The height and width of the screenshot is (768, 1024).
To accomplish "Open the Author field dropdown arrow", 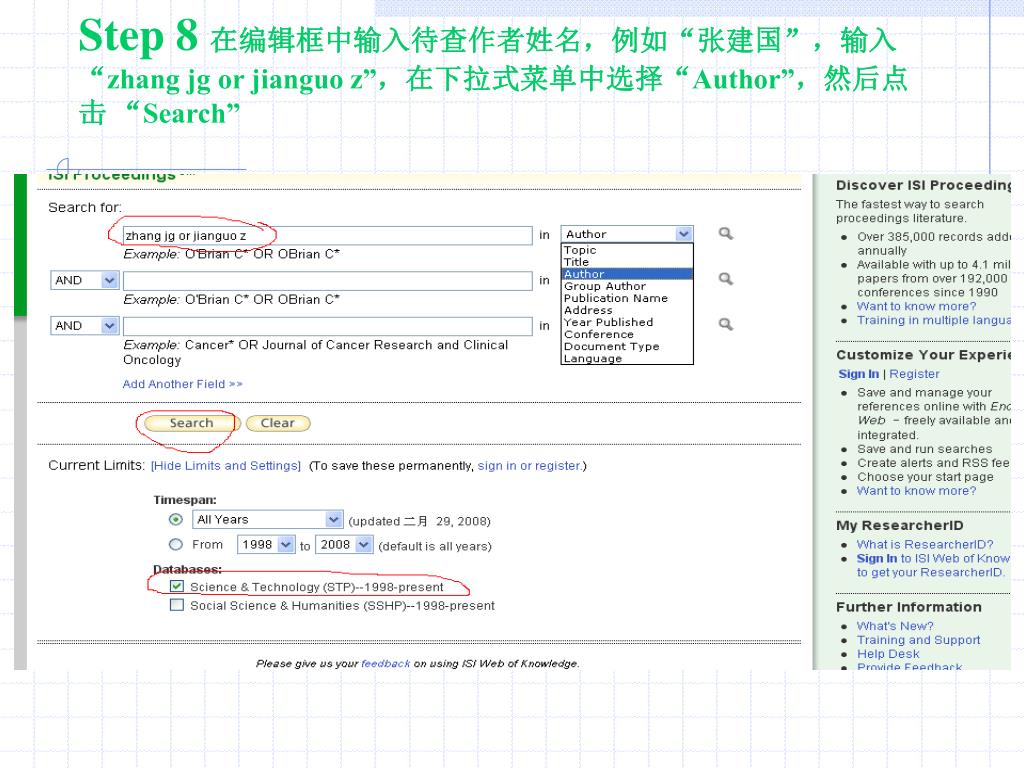I will click(x=684, y=234).
